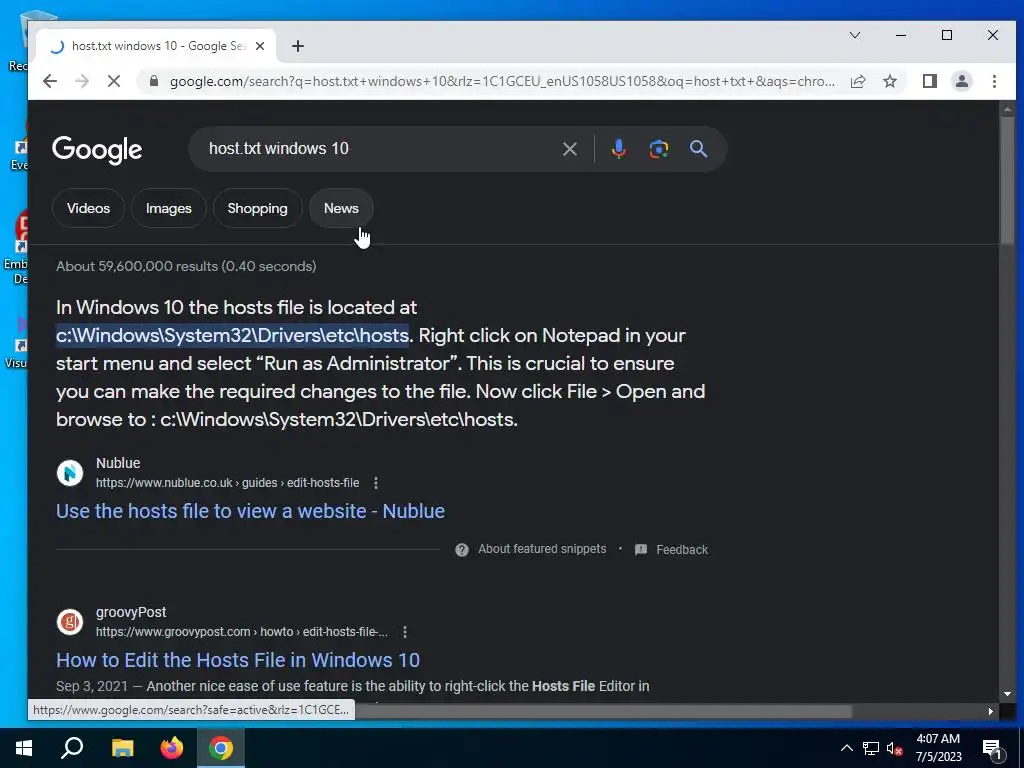
Task: Click the magnifier search button
Action: pos(698,149)
